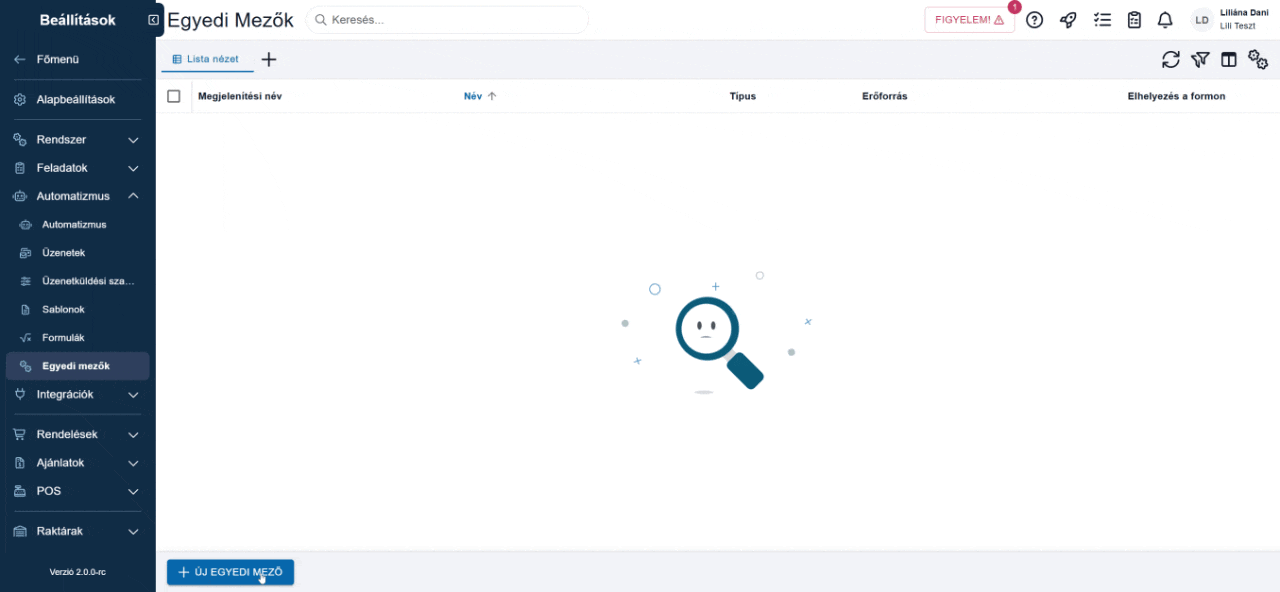The image size is (1280, 592).
Task: Open the checklist tasks icon
Action: [x=1102, y=20]
